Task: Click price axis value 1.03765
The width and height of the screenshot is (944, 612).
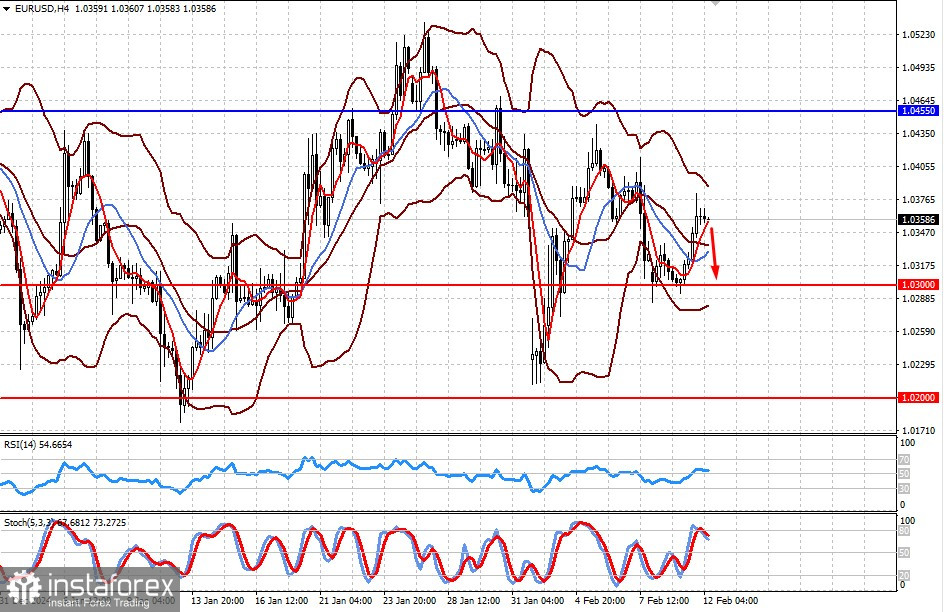Action: tap(918, 200)
